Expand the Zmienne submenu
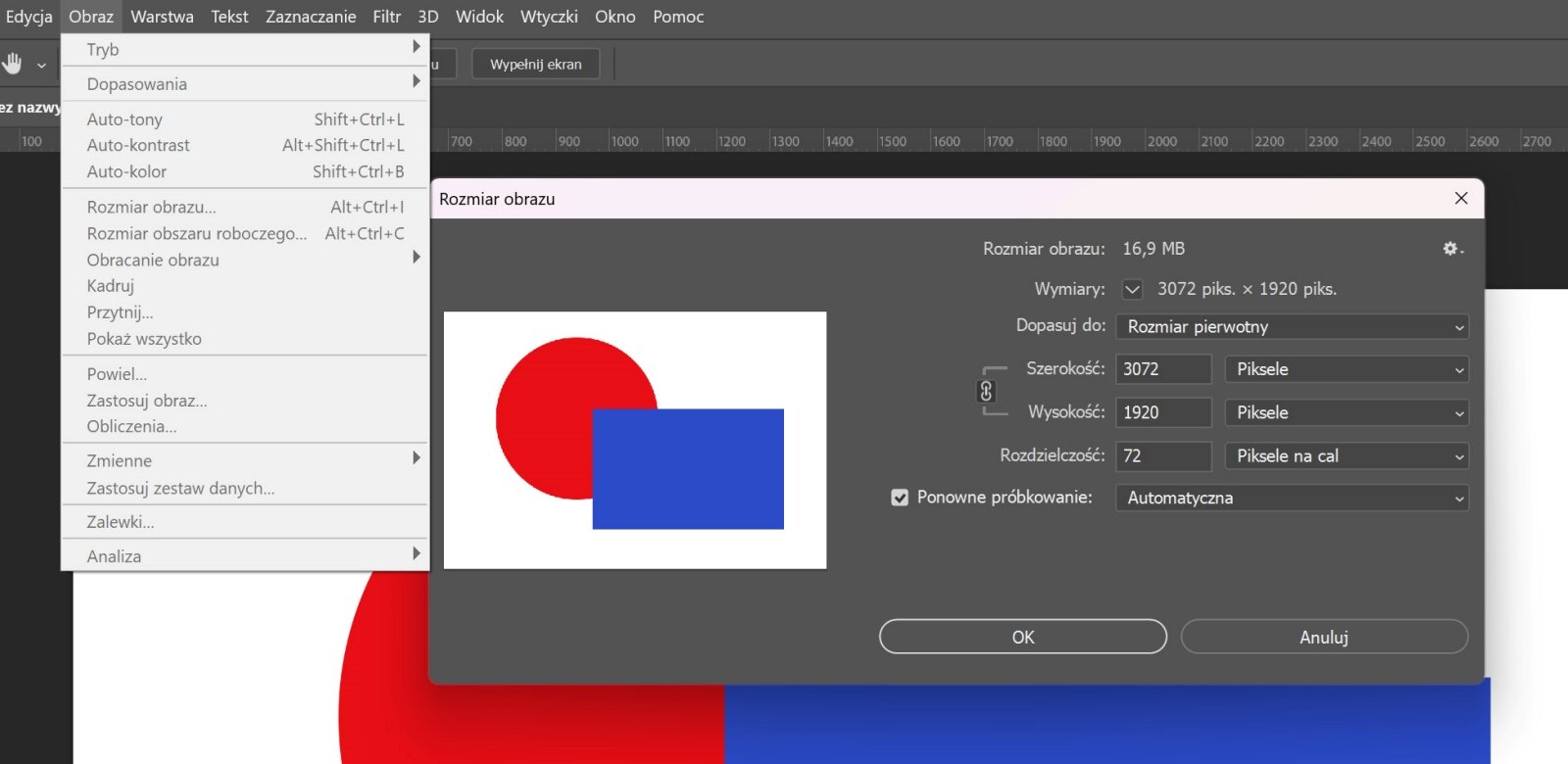The width and height of the screenshot is (1568, 764). (x=245, y=460)
